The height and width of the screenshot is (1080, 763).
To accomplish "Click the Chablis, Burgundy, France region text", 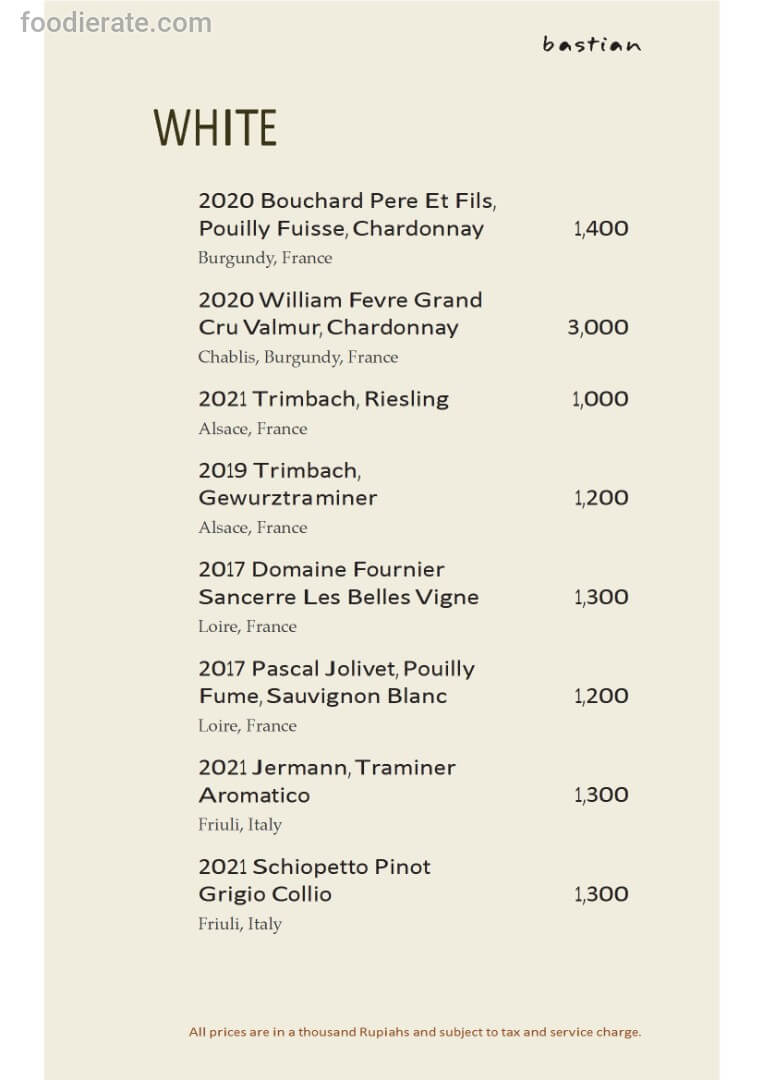I will [x=298, y=357].
